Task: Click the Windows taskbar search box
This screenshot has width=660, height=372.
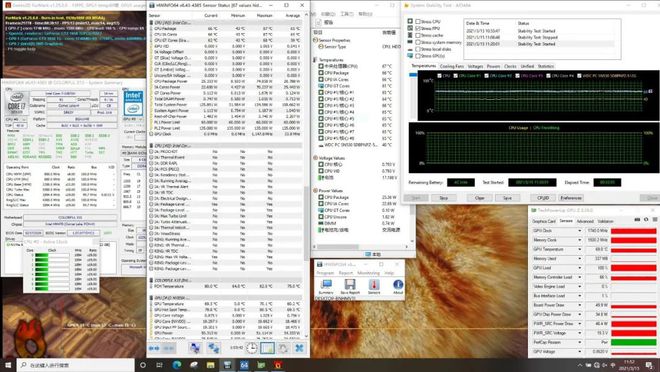Action: point(76,365)
